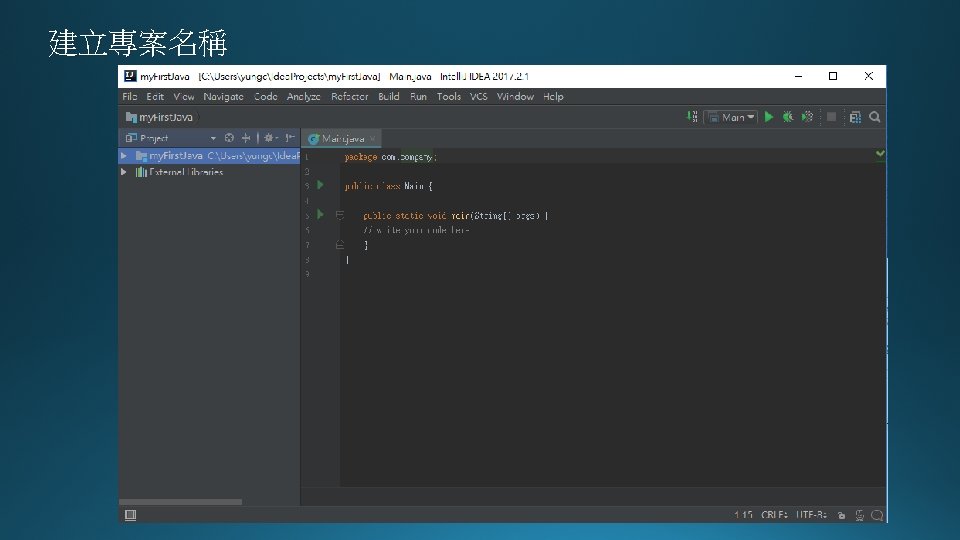Click Scroll from Source target icon
The width and height of the screenshot is (960, 540).
coord(229,138)
